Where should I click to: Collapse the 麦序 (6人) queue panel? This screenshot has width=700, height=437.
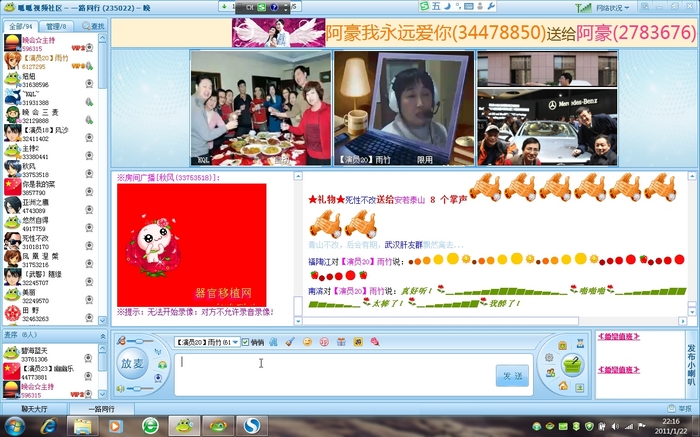click(x=103, y=335)
